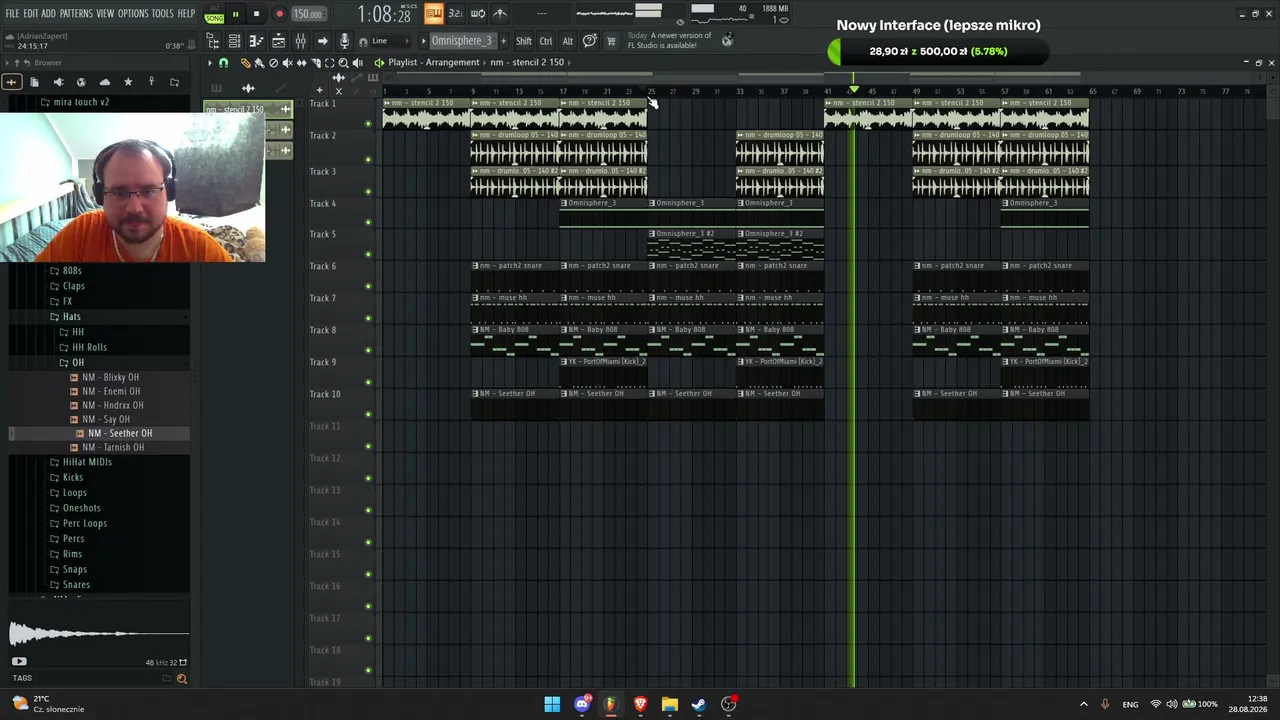1280x720 pixels.
Task: Open the browser plugin database icon
Action: point(58,82)
